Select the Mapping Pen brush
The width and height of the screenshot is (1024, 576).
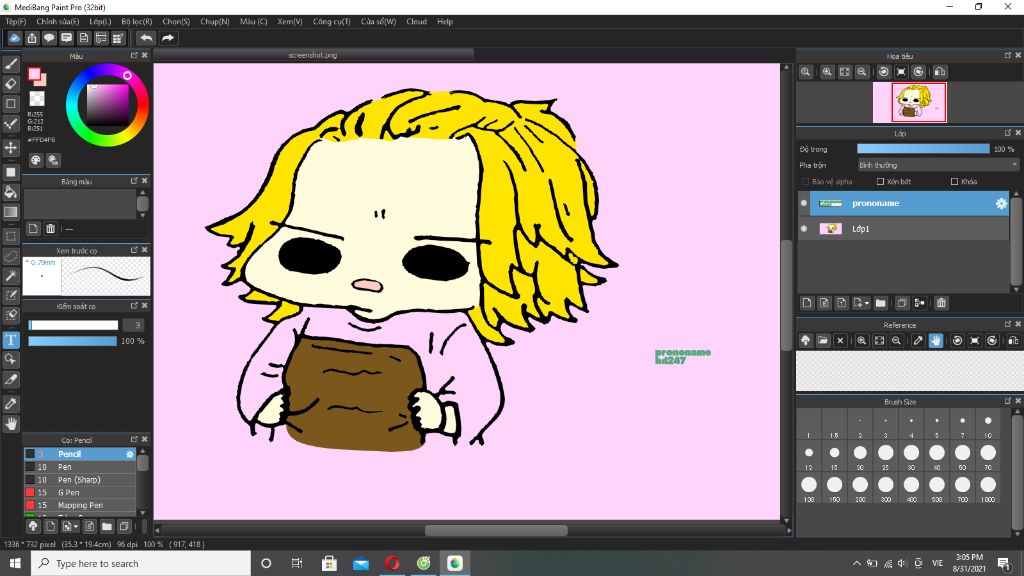click(x=80, y=505)
